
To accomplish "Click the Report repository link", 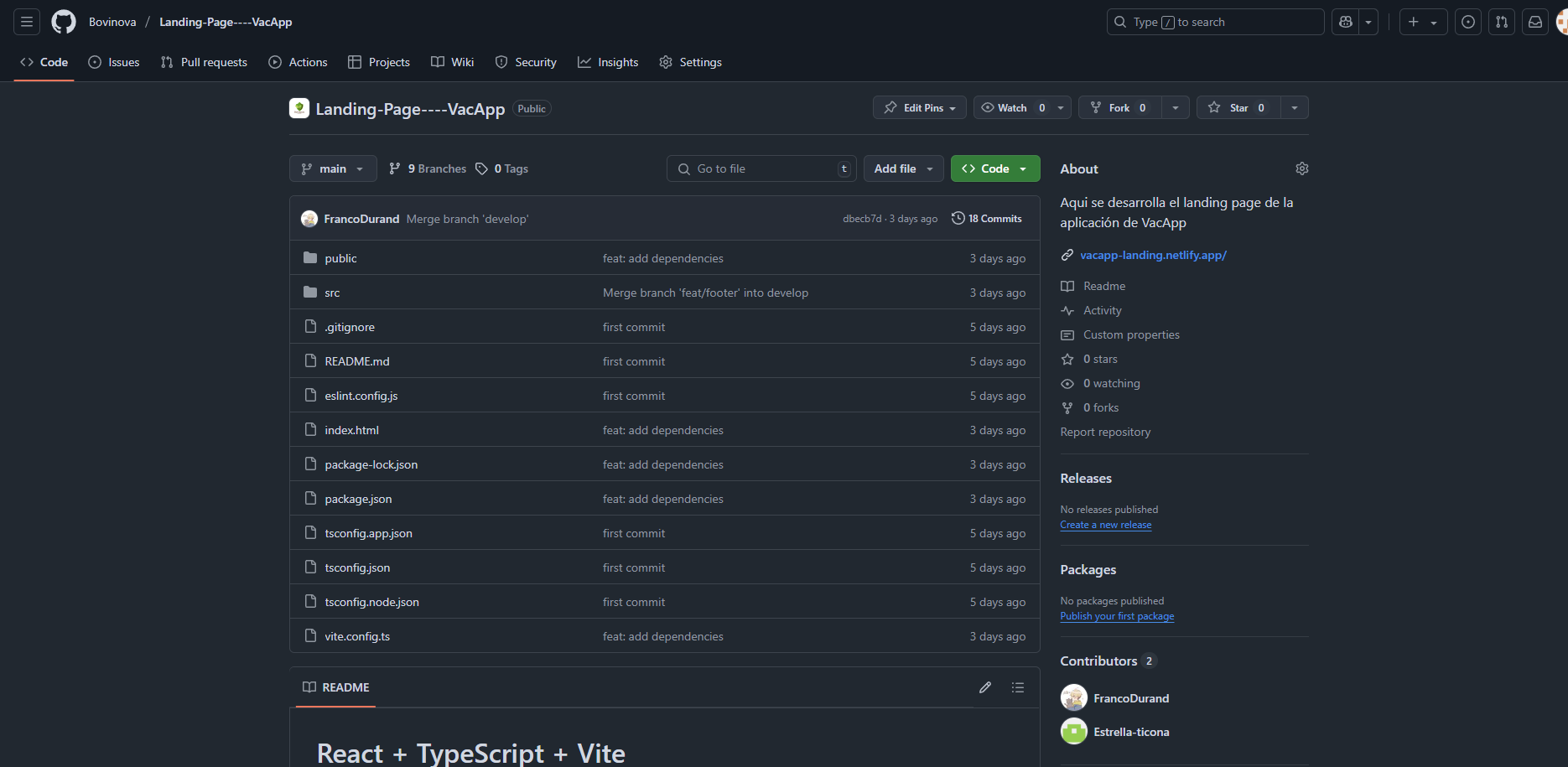I will (x=1105, y=432).
